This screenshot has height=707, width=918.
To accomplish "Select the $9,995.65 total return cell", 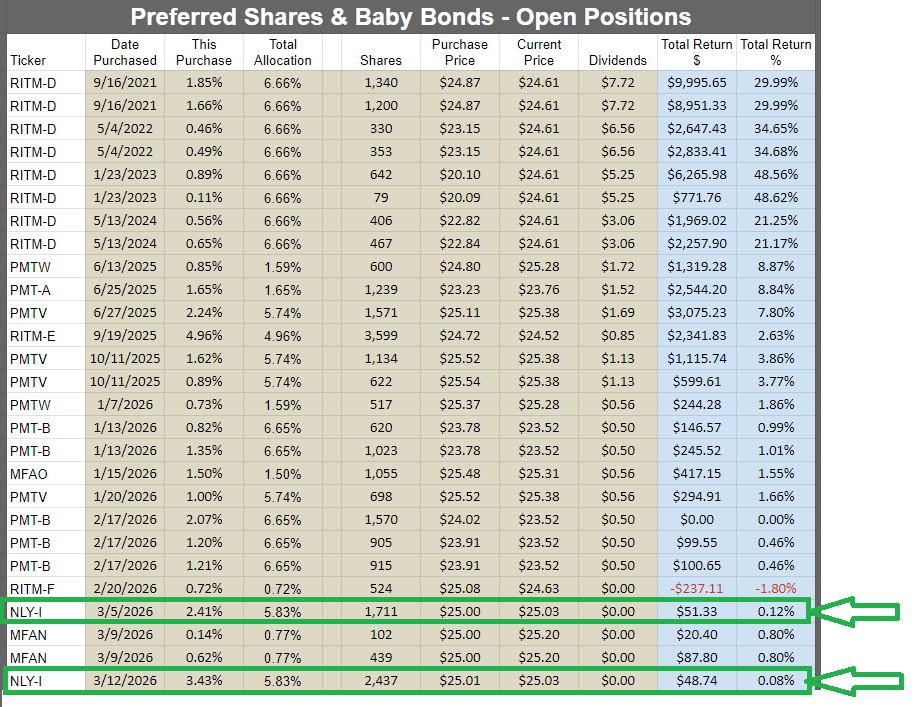I will 697,83.
